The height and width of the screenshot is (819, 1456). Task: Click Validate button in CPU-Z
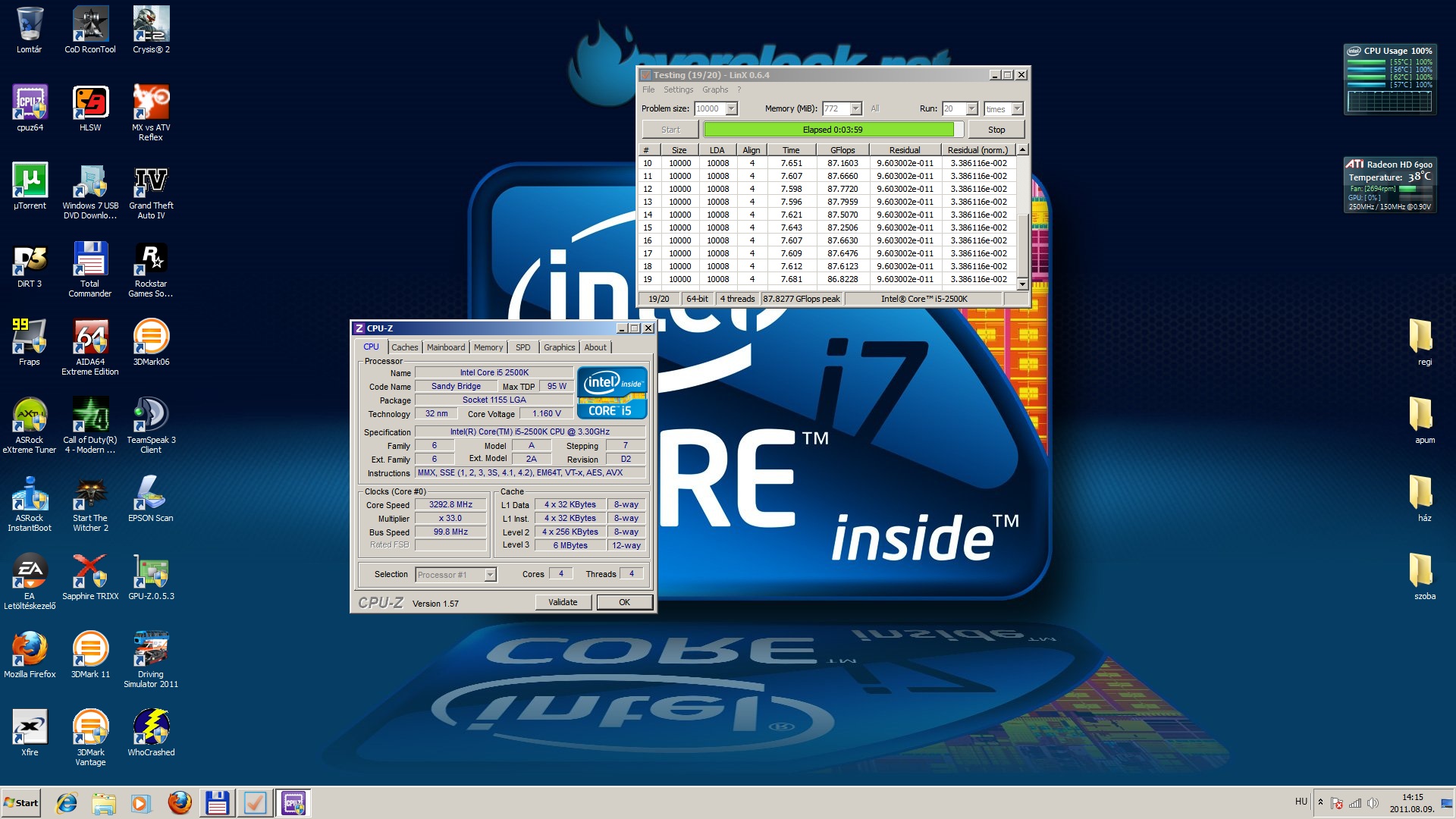tap(563, 602)
